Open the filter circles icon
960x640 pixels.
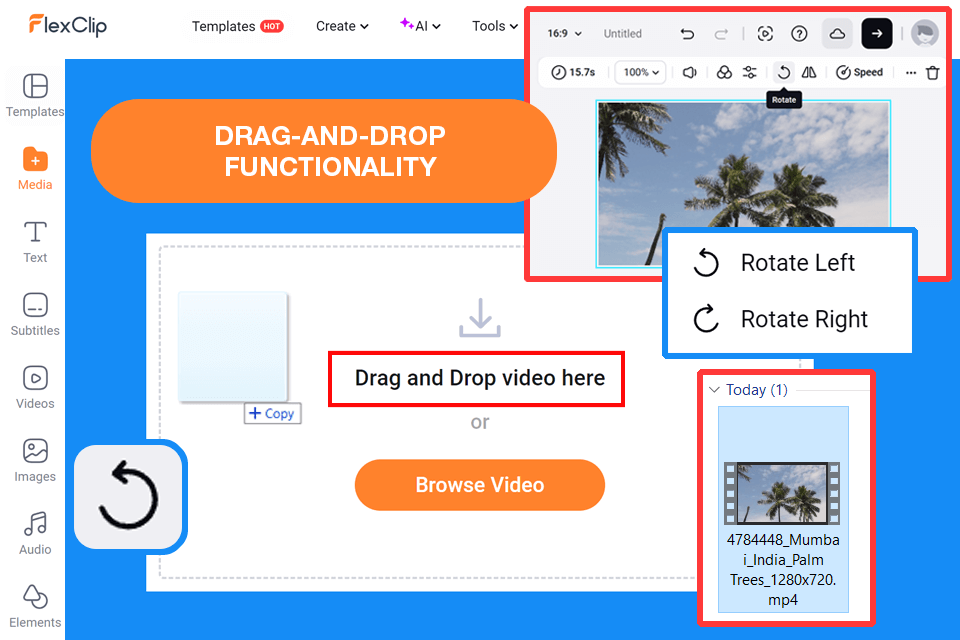(724, 72)
